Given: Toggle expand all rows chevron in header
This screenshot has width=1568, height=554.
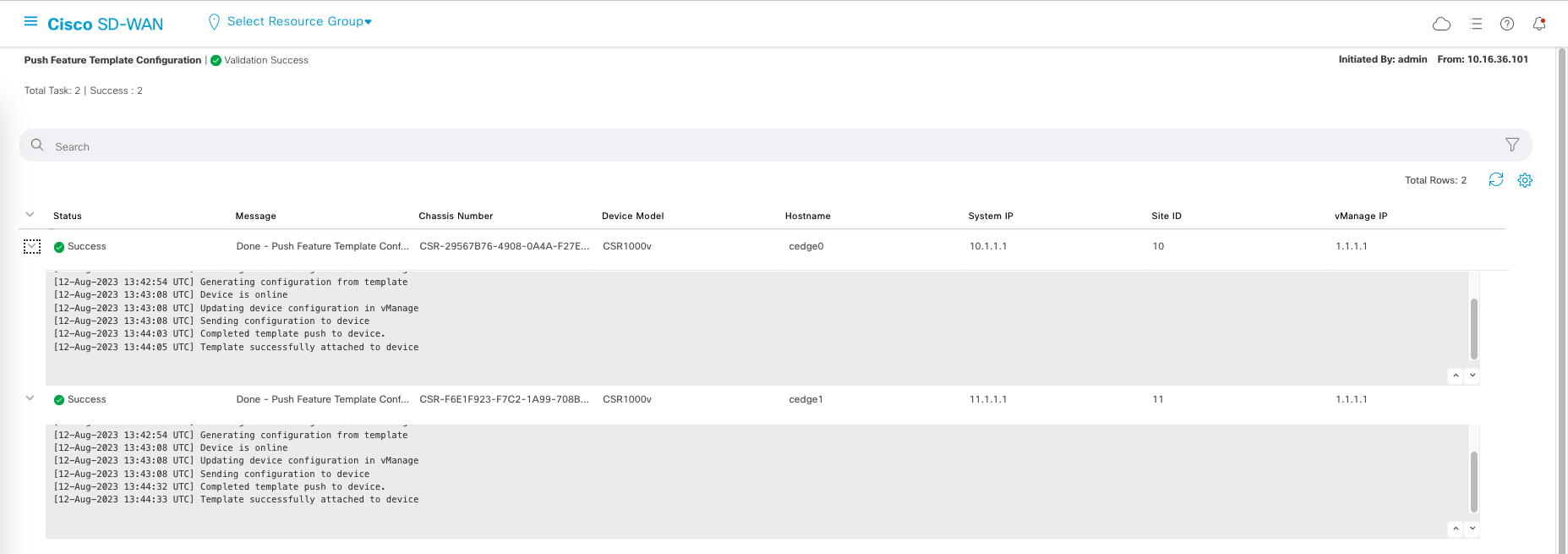Looking at the screenshot, I should click(x=30, y=215).
